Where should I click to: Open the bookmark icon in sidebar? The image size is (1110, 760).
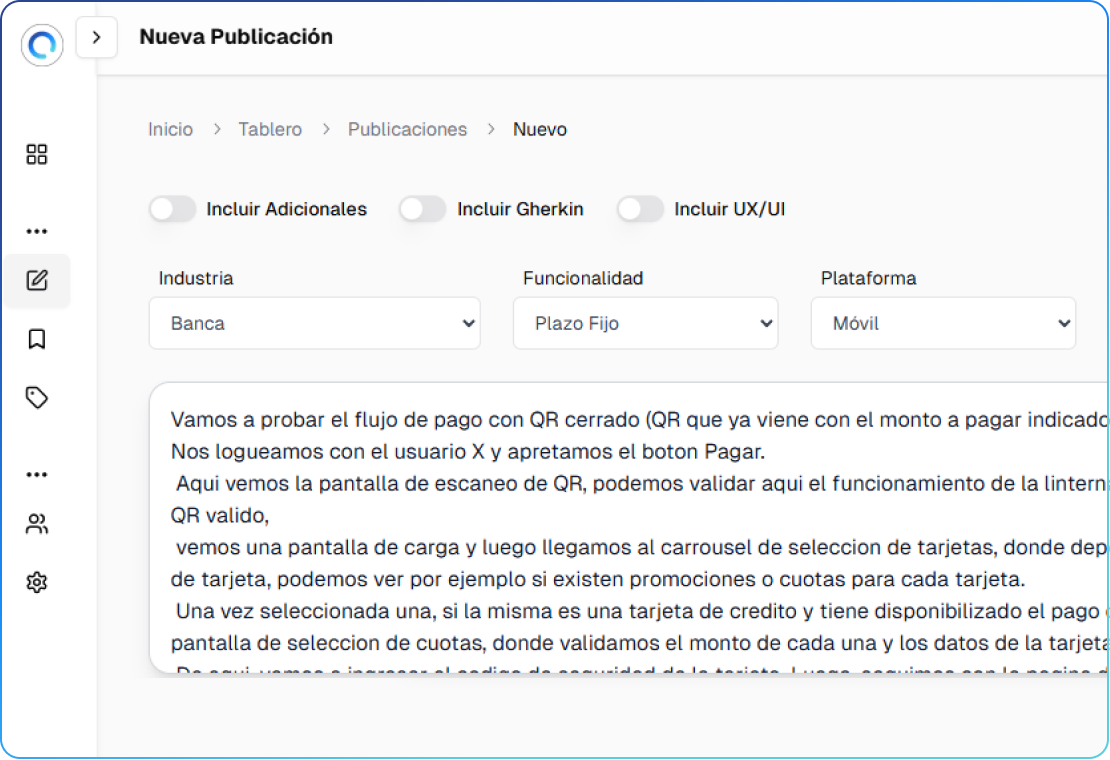(37, 340)
